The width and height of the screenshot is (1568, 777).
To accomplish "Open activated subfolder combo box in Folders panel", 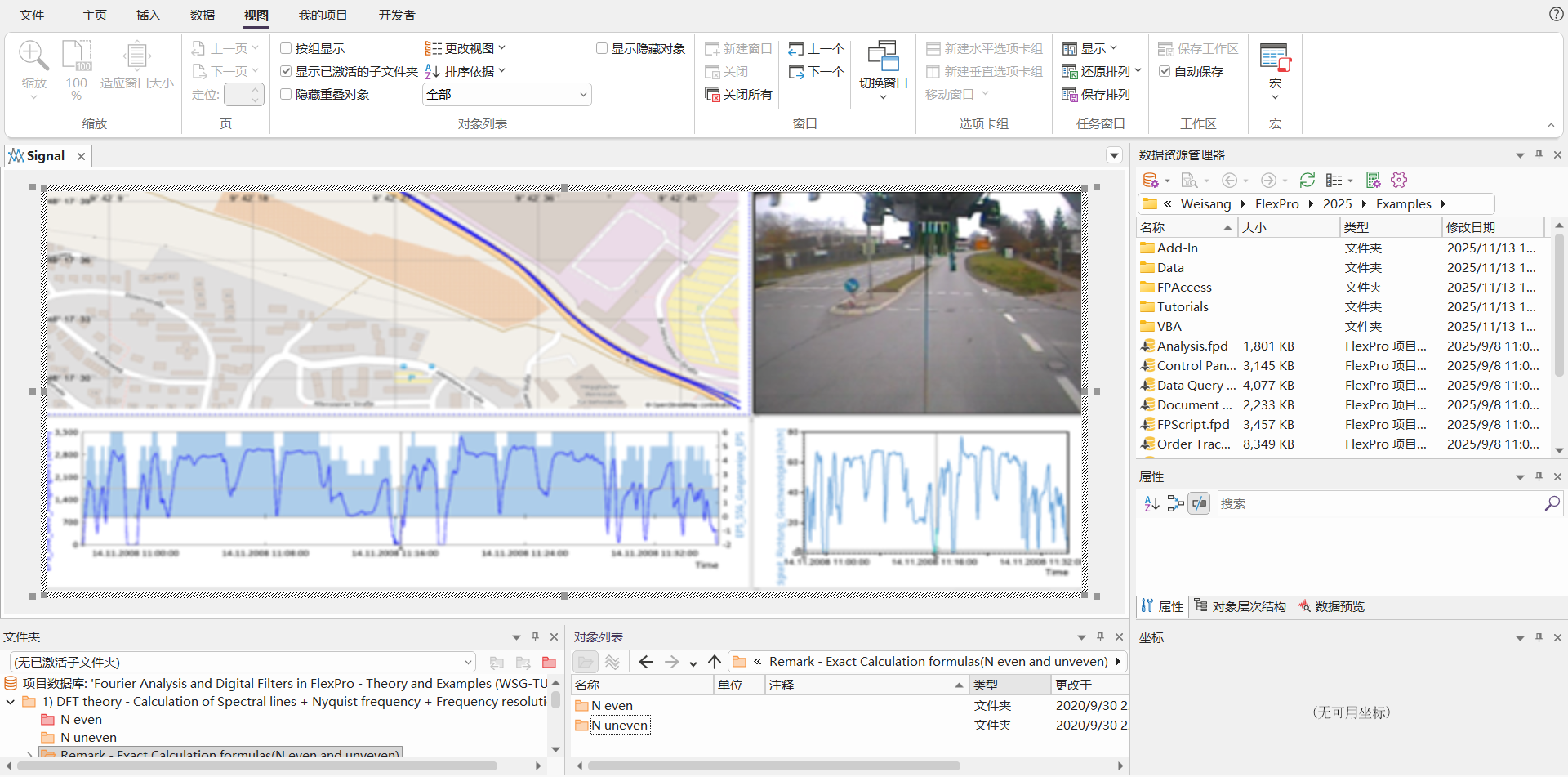I will tap(242, 663).
